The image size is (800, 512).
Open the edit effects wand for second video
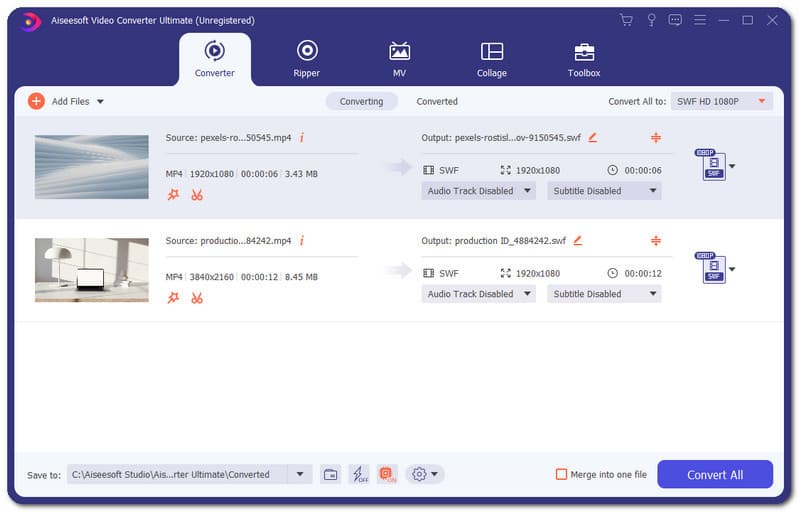173,298
